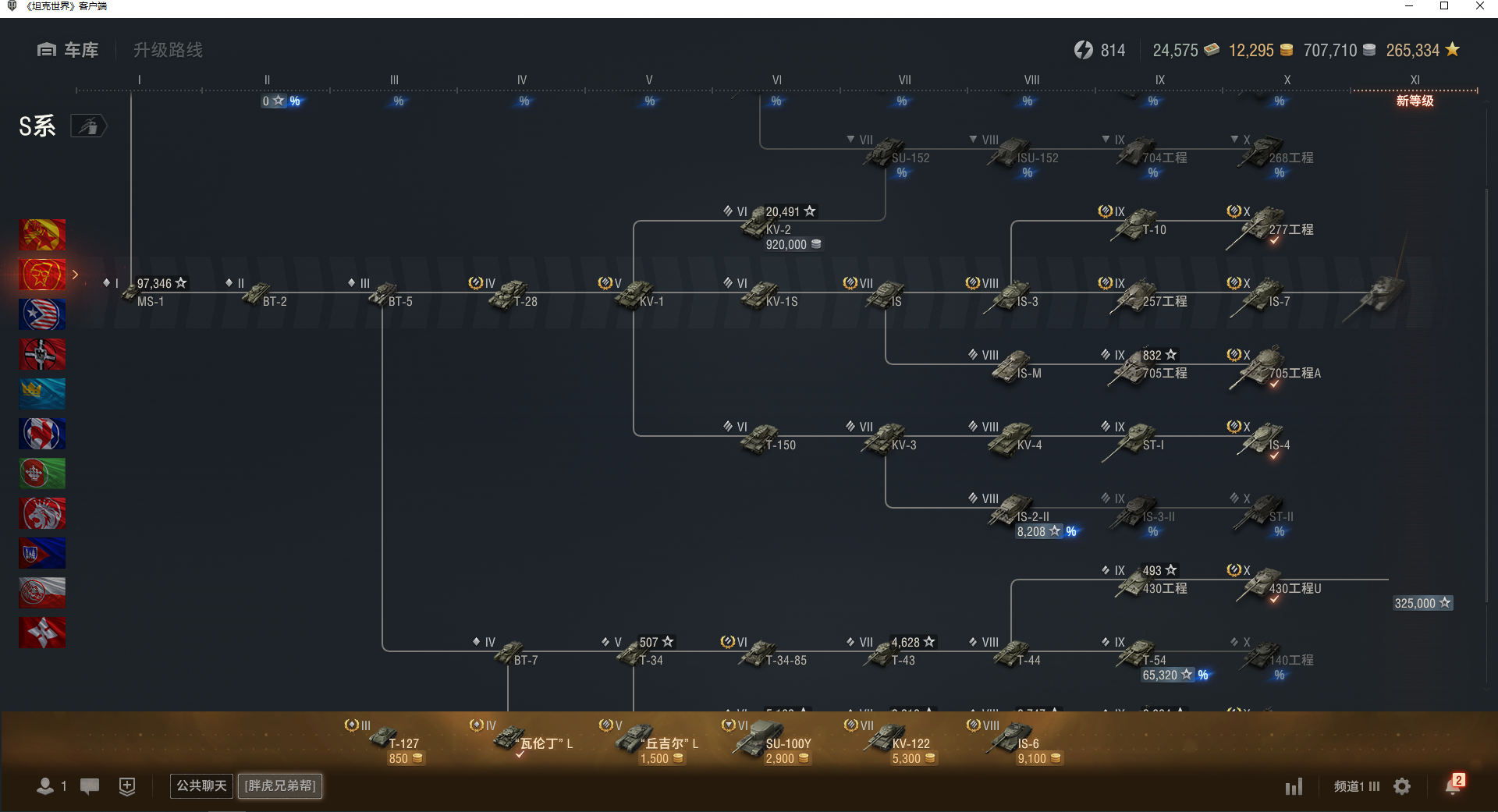Click the vertical scrollbar on right edge

(x=1486, y=394)
